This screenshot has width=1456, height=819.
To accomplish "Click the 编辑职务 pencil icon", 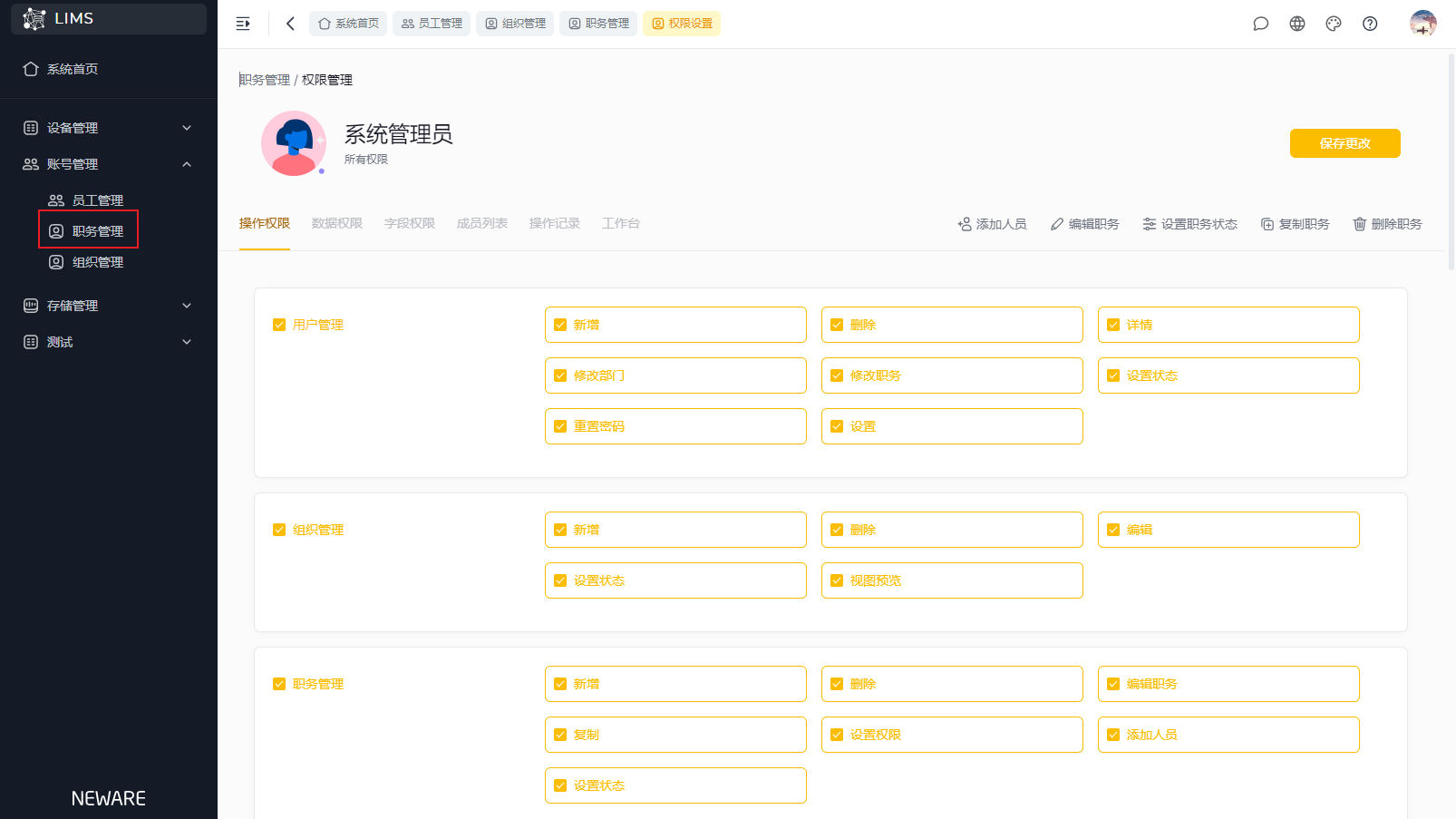I will coord(1057,224).
